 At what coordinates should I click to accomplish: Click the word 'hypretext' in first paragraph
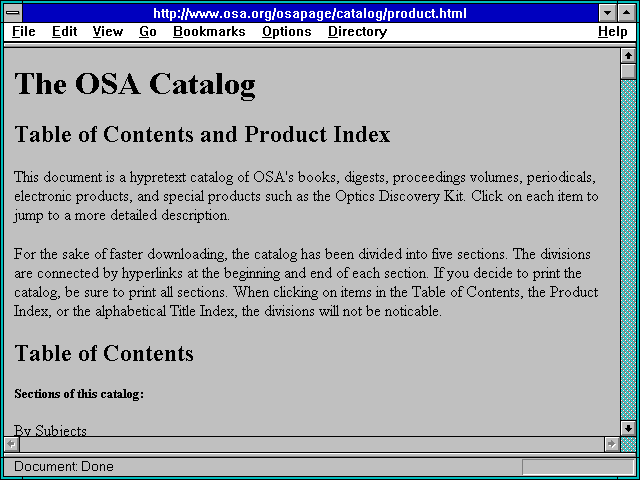158,178
